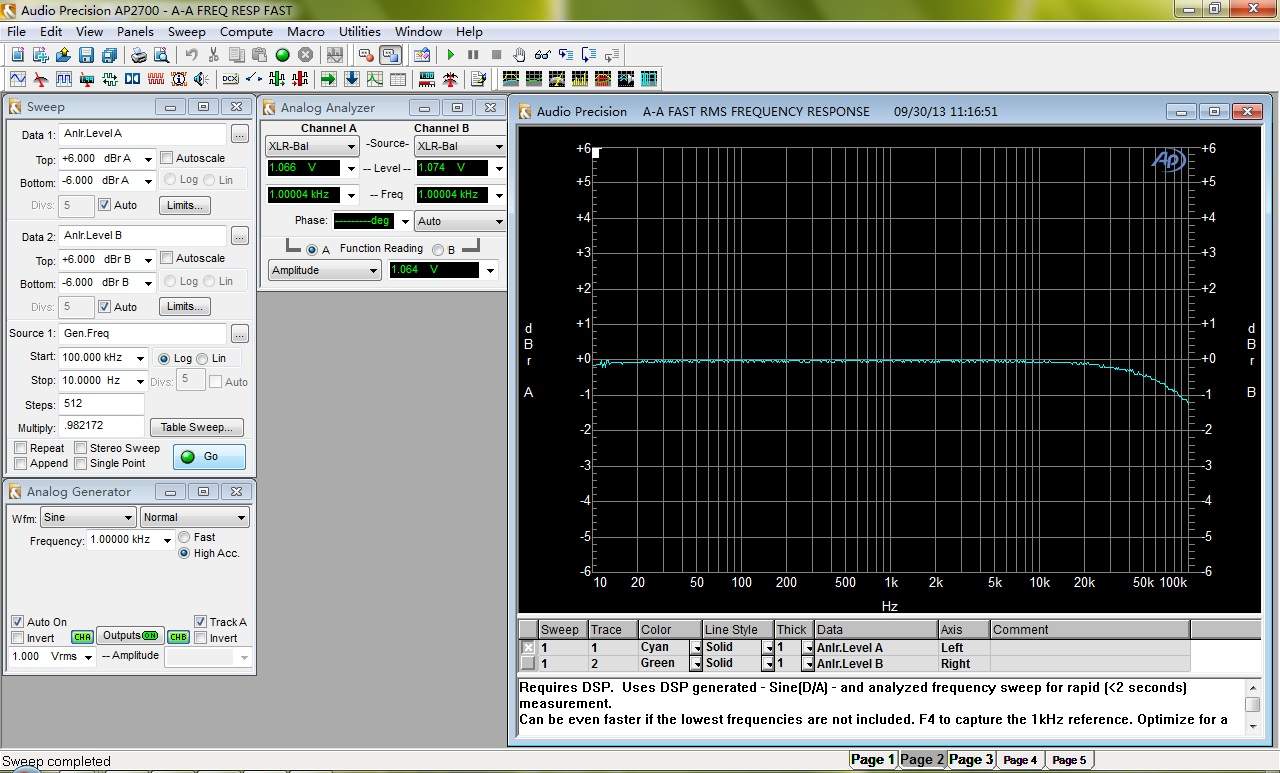Expand the Vrms amplitude units dropdown

tap(89, 657)
